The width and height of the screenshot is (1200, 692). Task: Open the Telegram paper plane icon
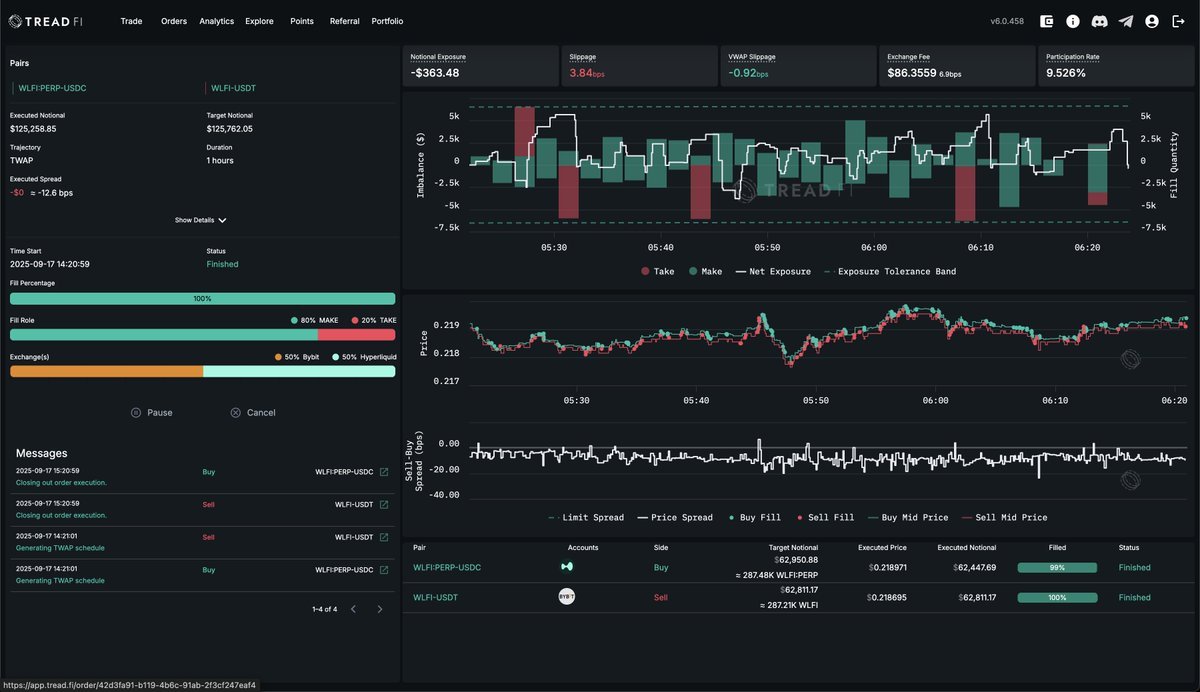tap(1126, 21)
